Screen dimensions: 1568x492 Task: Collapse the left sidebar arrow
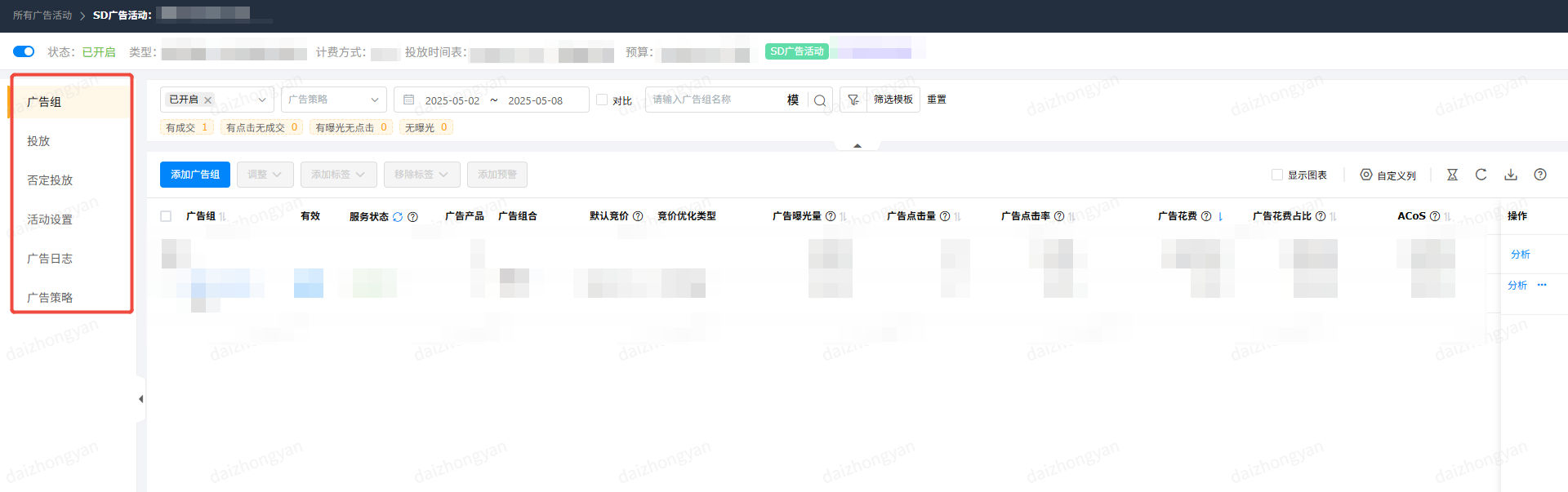coord(140,399)
